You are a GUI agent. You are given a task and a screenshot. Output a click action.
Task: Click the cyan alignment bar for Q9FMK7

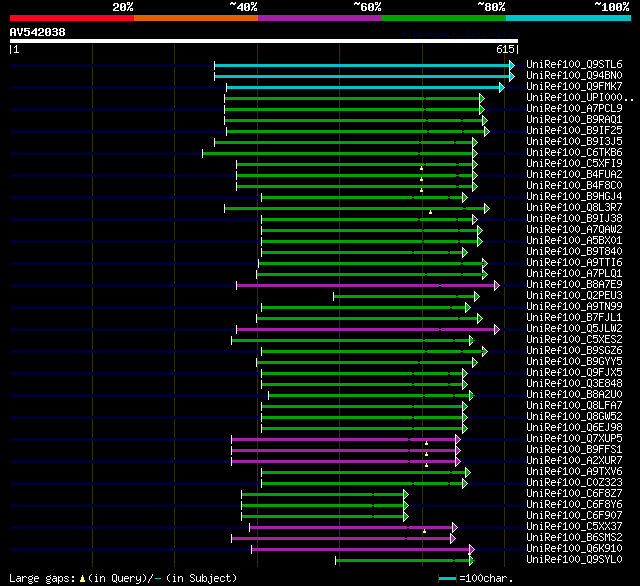(x=363, y=87)
